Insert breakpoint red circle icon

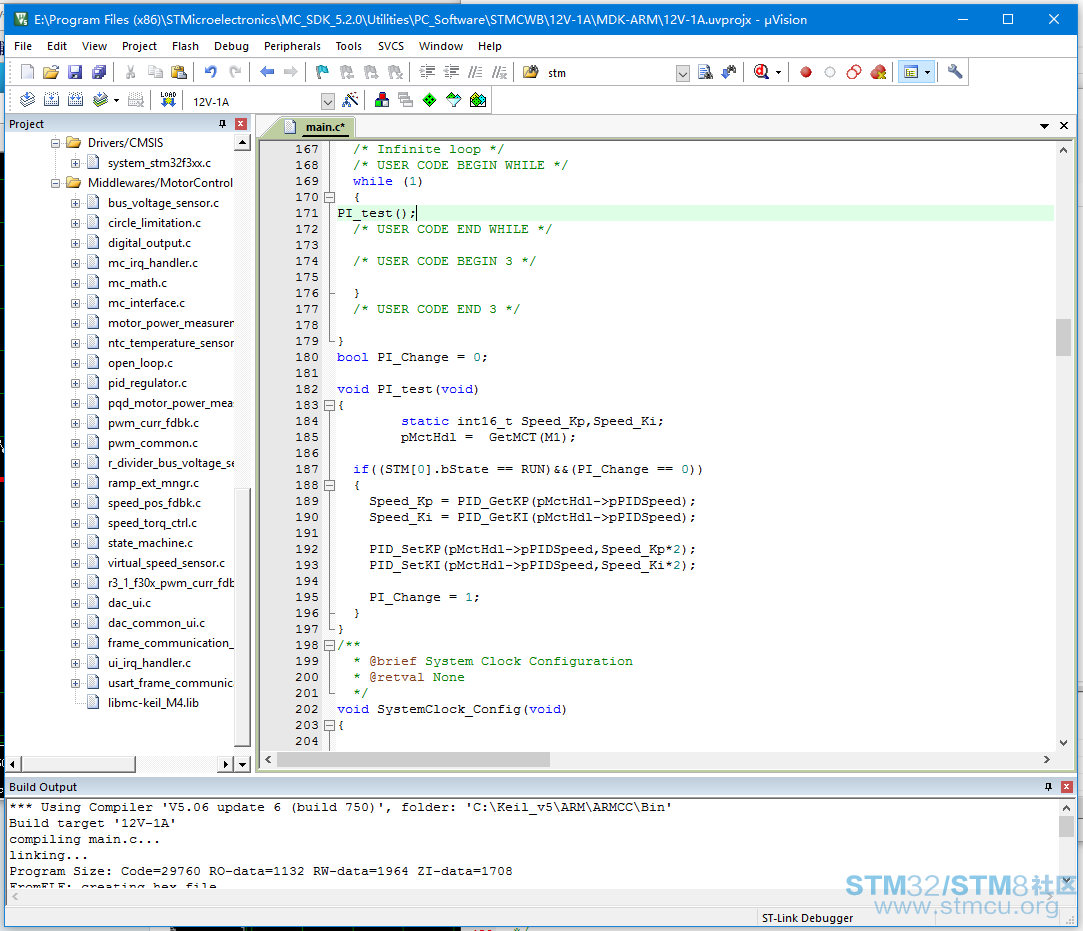coord(805,72)
